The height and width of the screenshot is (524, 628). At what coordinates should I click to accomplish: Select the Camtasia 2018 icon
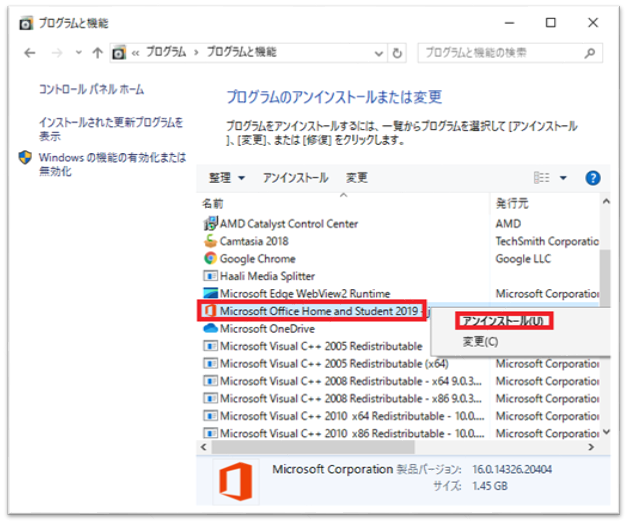[211, 241]
